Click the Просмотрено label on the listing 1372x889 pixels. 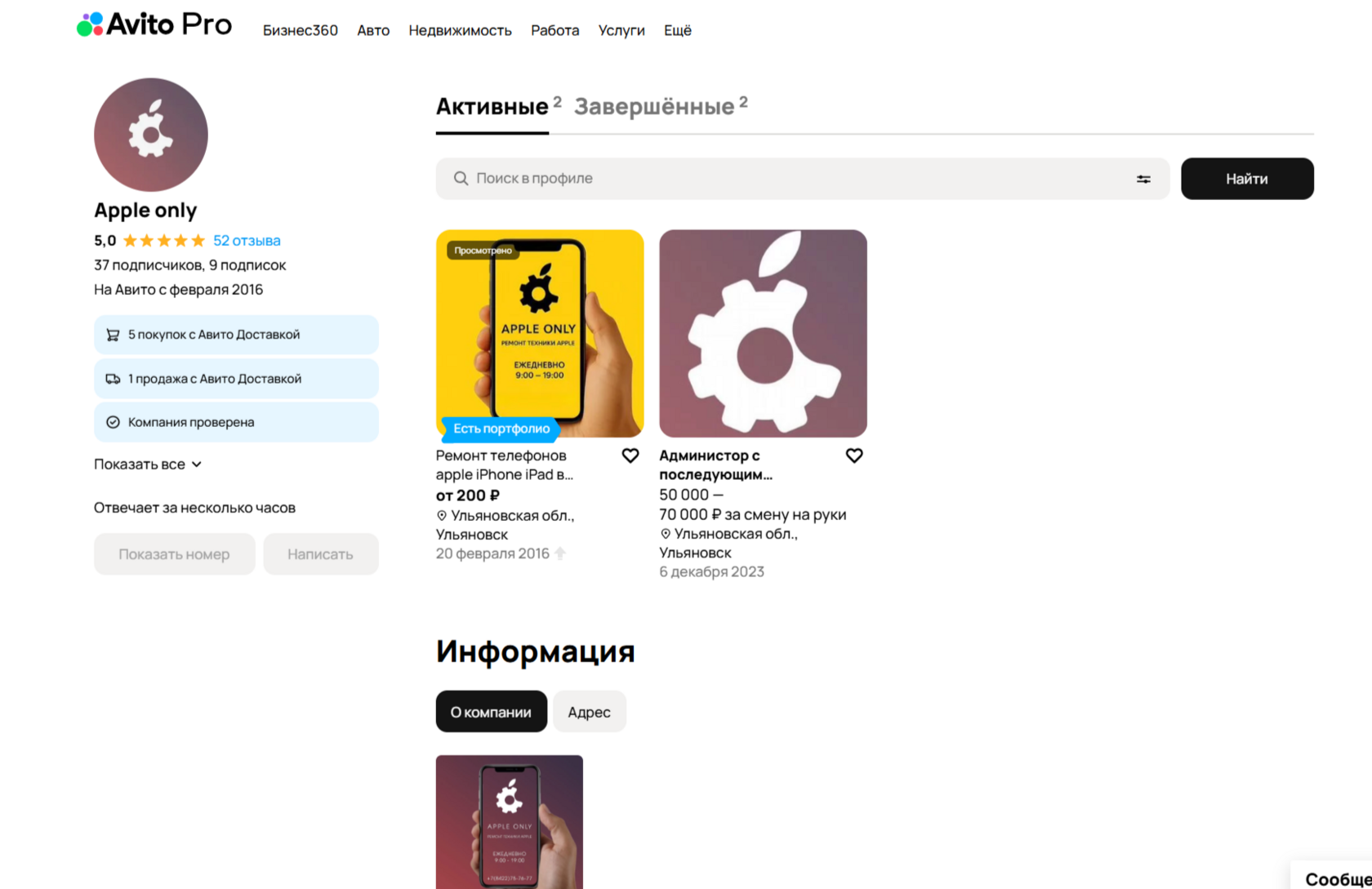(x=483, y=251)
